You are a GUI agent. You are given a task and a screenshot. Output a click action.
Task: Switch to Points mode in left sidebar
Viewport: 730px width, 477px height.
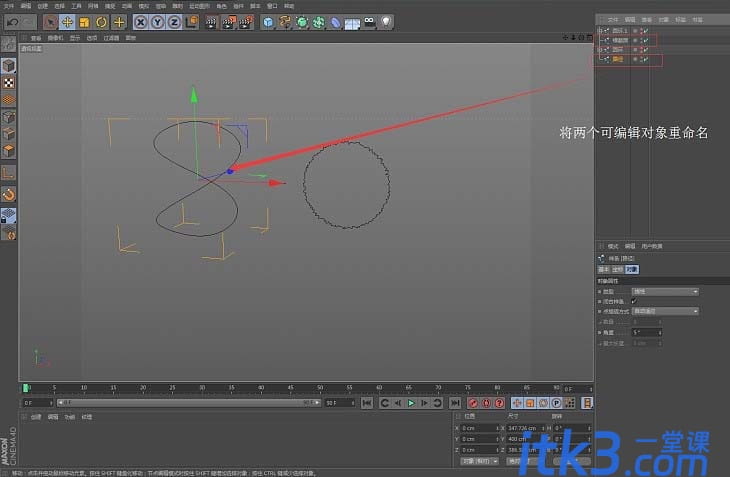8,117
